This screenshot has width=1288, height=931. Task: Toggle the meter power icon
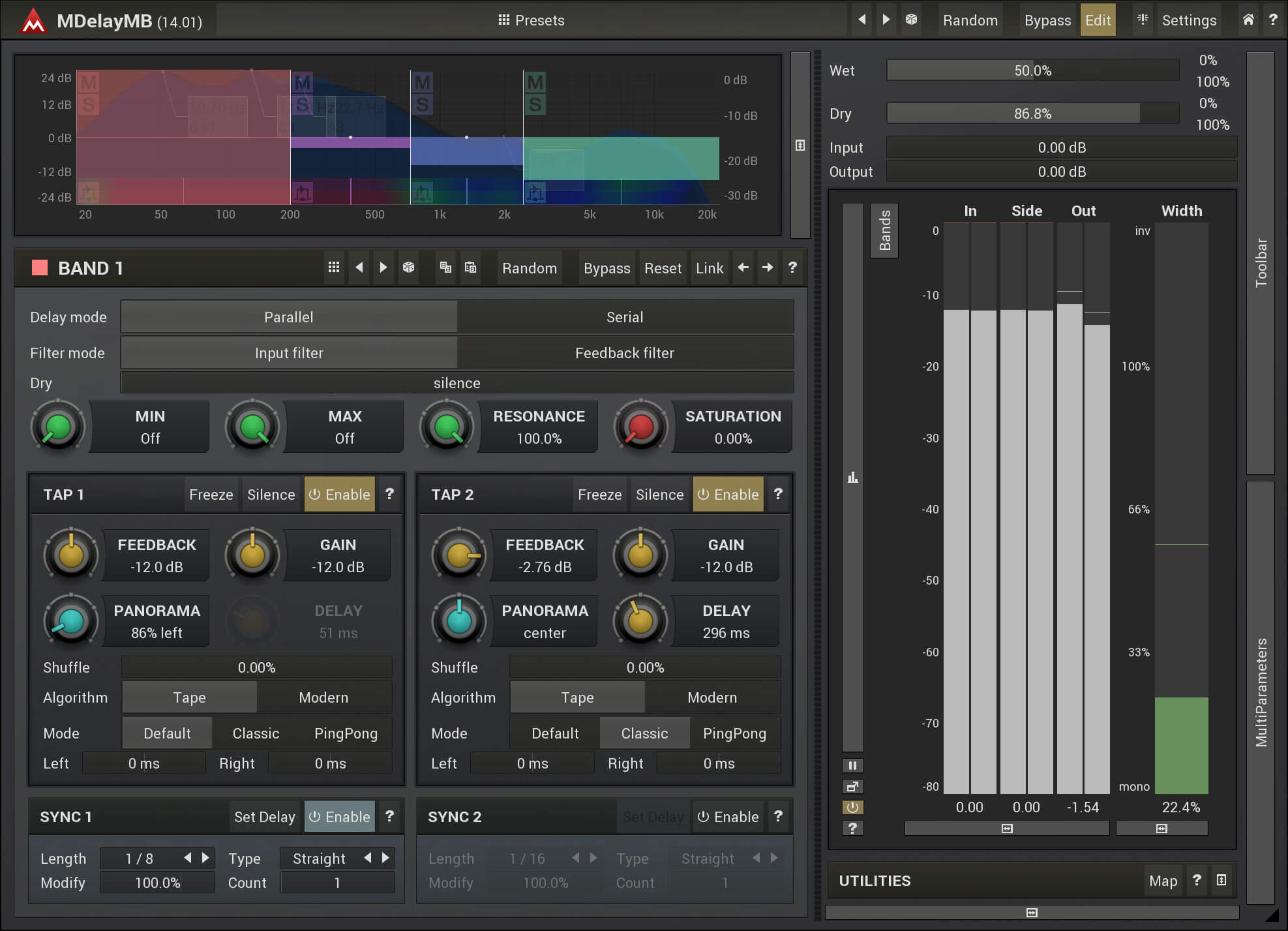tap(852, 807)
